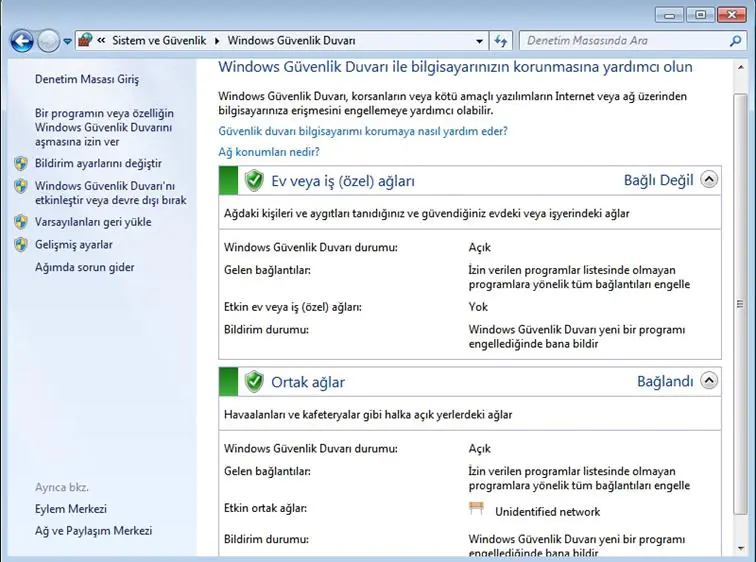Open Ağ ve Paylaşım Merkezi link
Image resolution: width=756 pixels, height=562 pixels.
pos(94,531)
